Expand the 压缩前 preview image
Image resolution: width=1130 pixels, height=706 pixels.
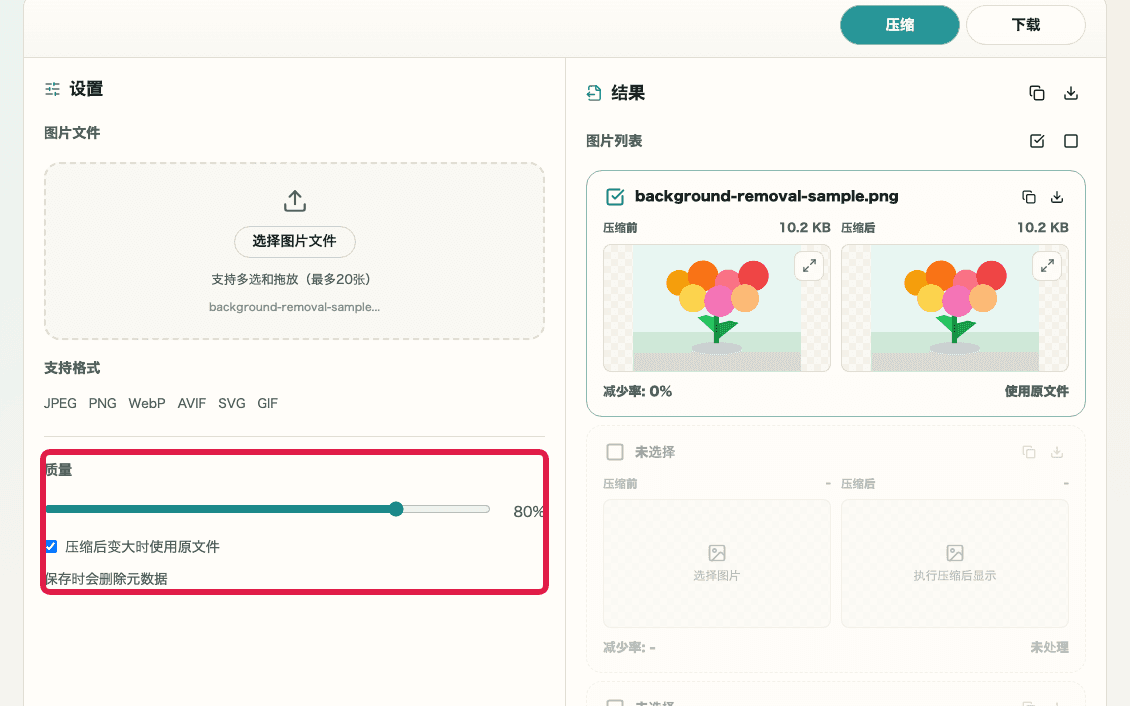pos(809,266)
